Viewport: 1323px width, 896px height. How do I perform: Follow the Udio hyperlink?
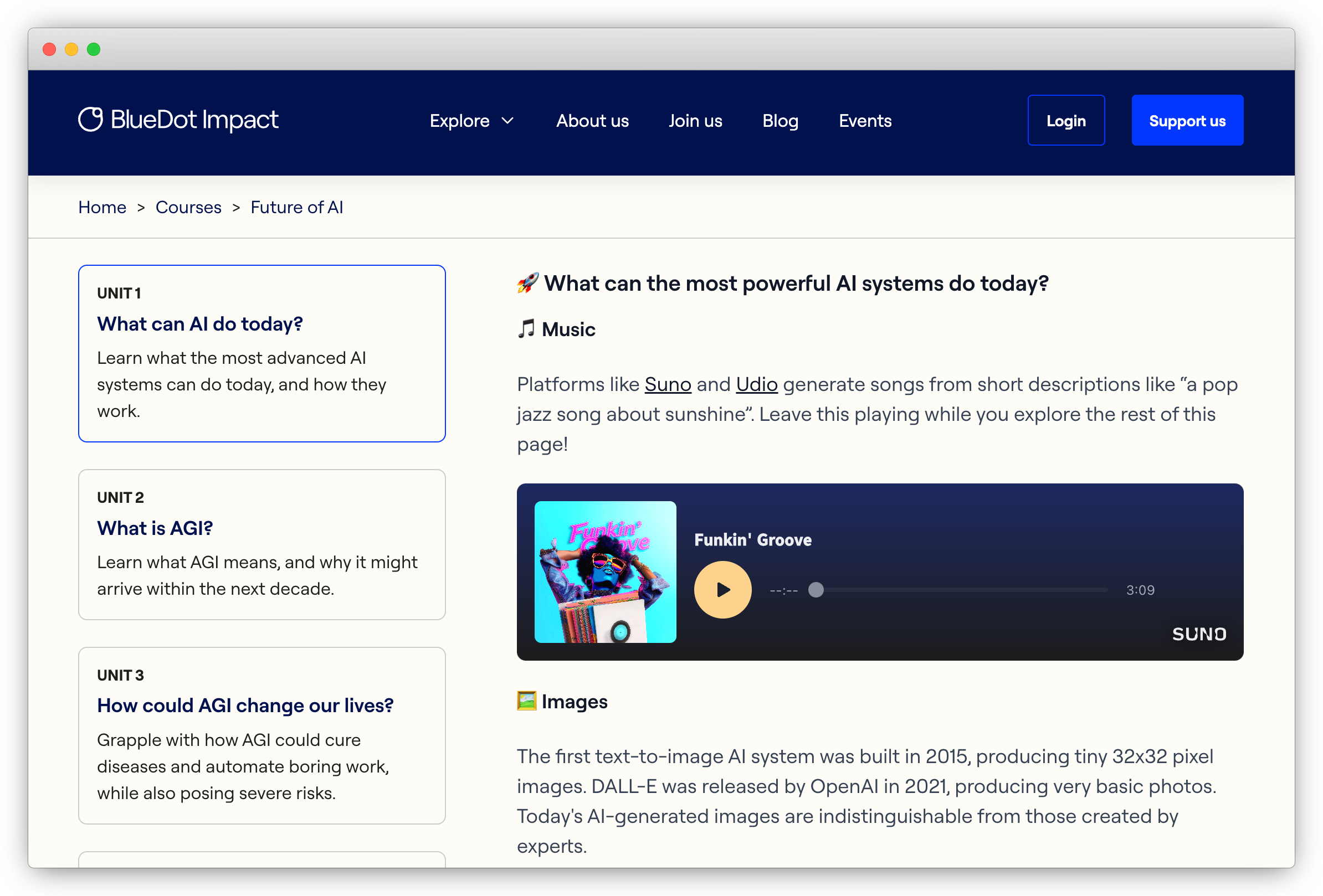pyautogui.click(x=757, y=384)
